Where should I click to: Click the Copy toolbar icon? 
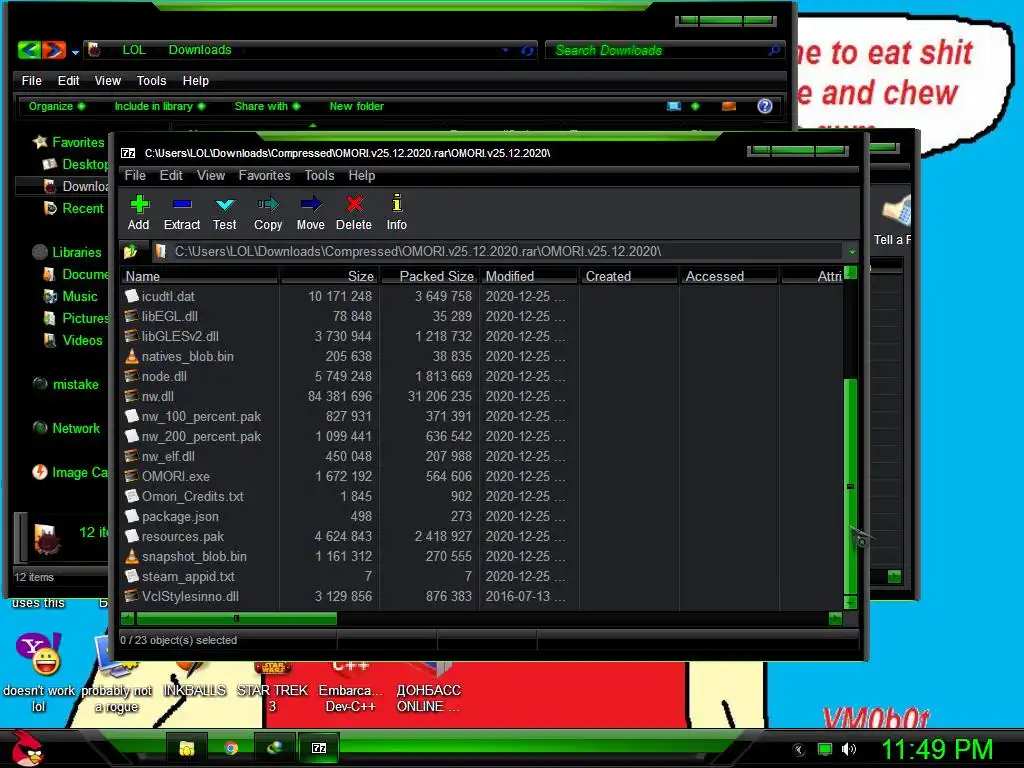(268, 212)
